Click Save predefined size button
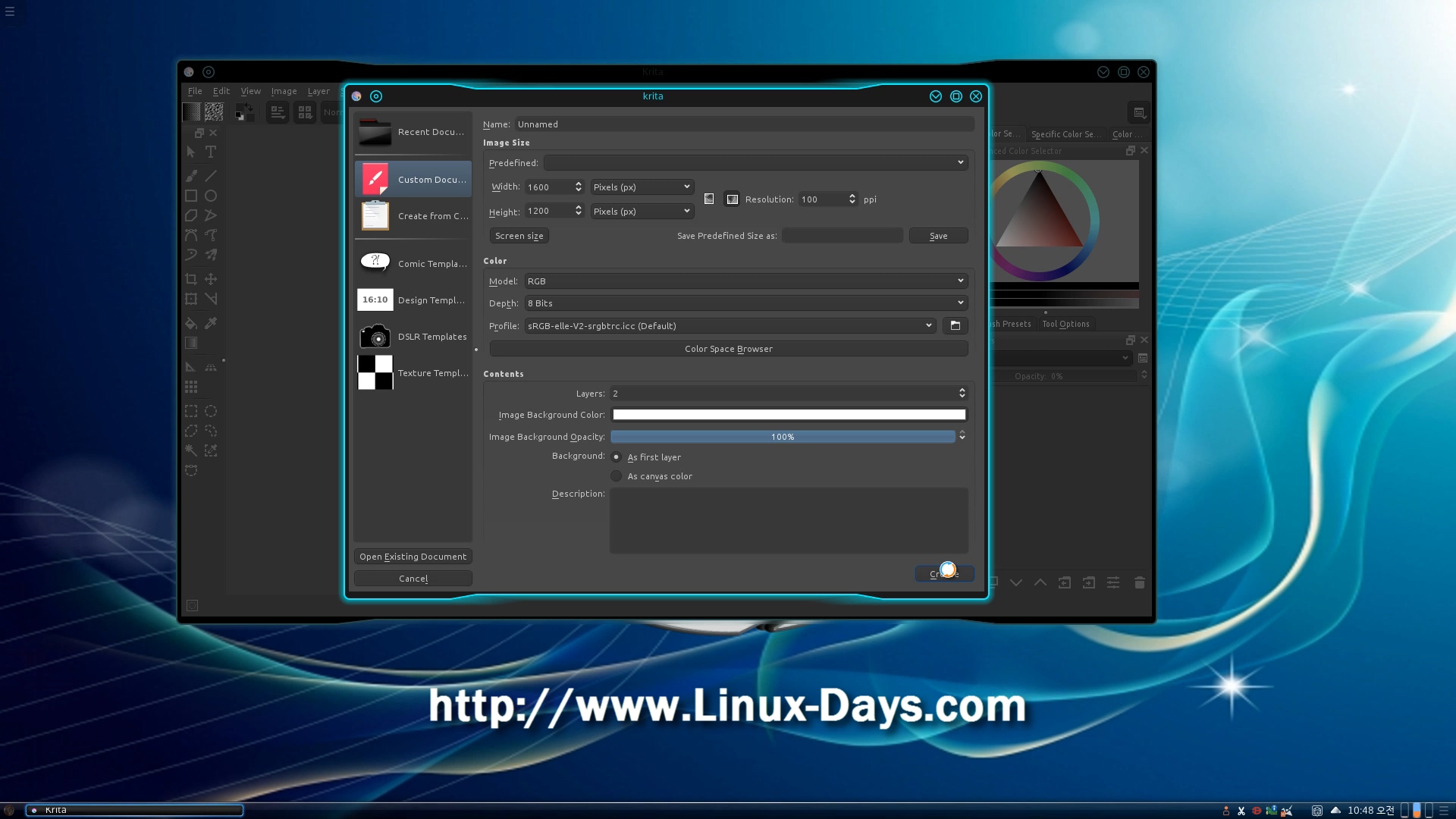Image resolution: width=1456 pixels, height=819 pixels. (939, 236)
